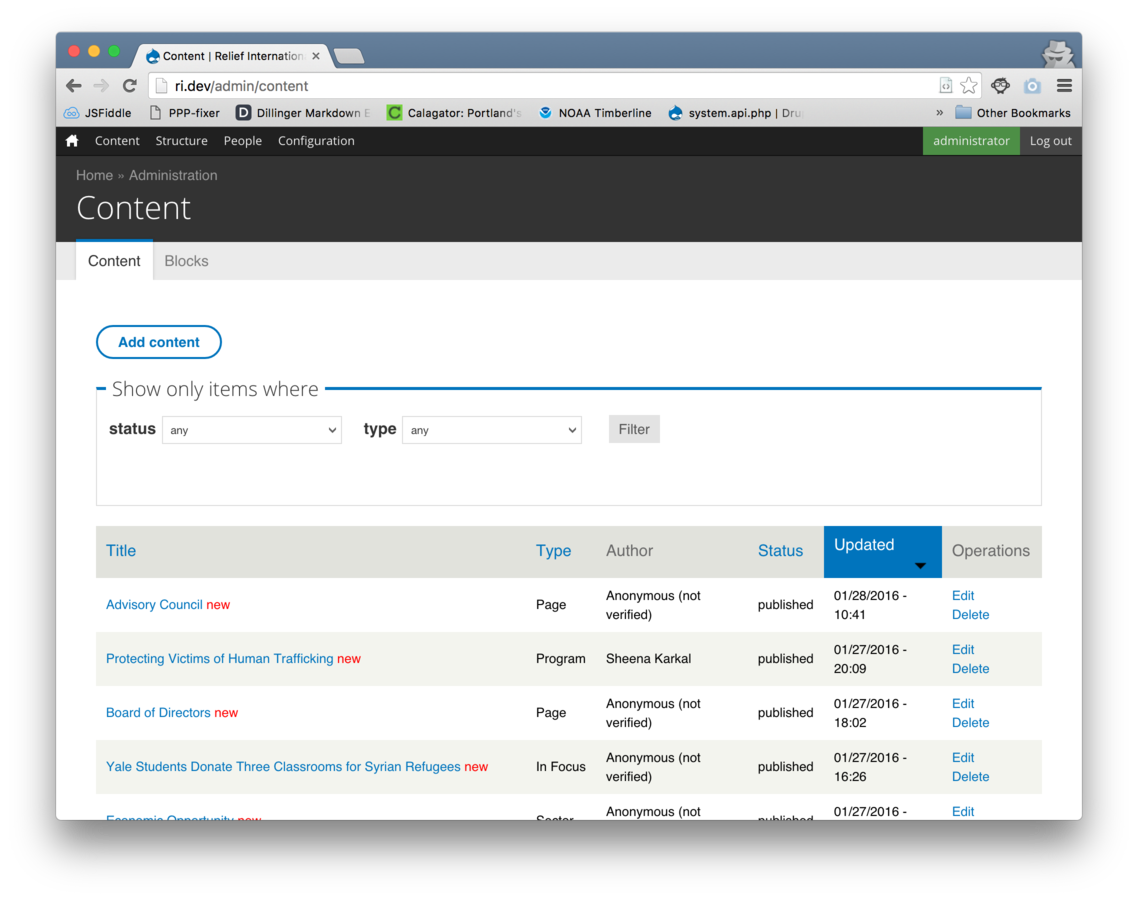The height and width of the screenshot is (900, 1138).
Task: Sort the table by Status
Action: pyautogui.click(x=780, y=550)
